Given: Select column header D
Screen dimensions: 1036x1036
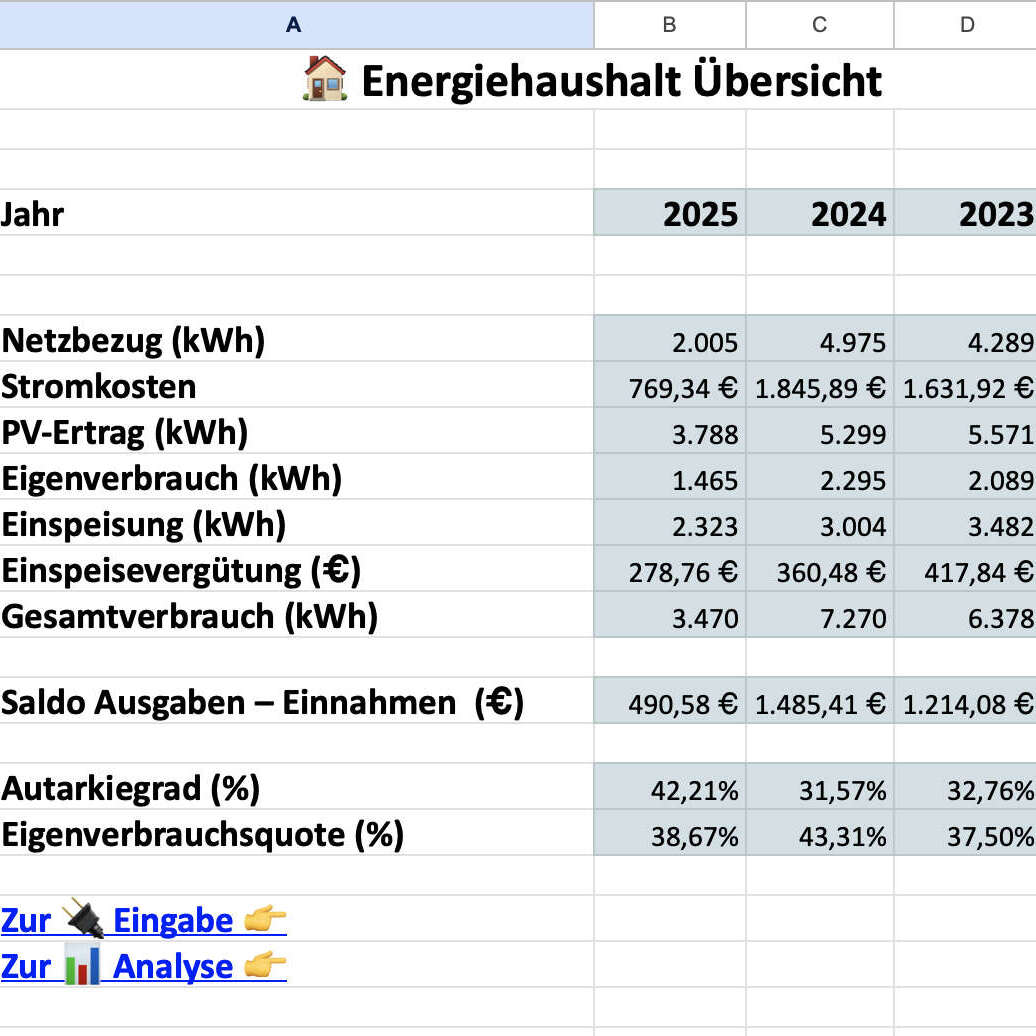Looking at the screenshot, I should click(966, 25).
